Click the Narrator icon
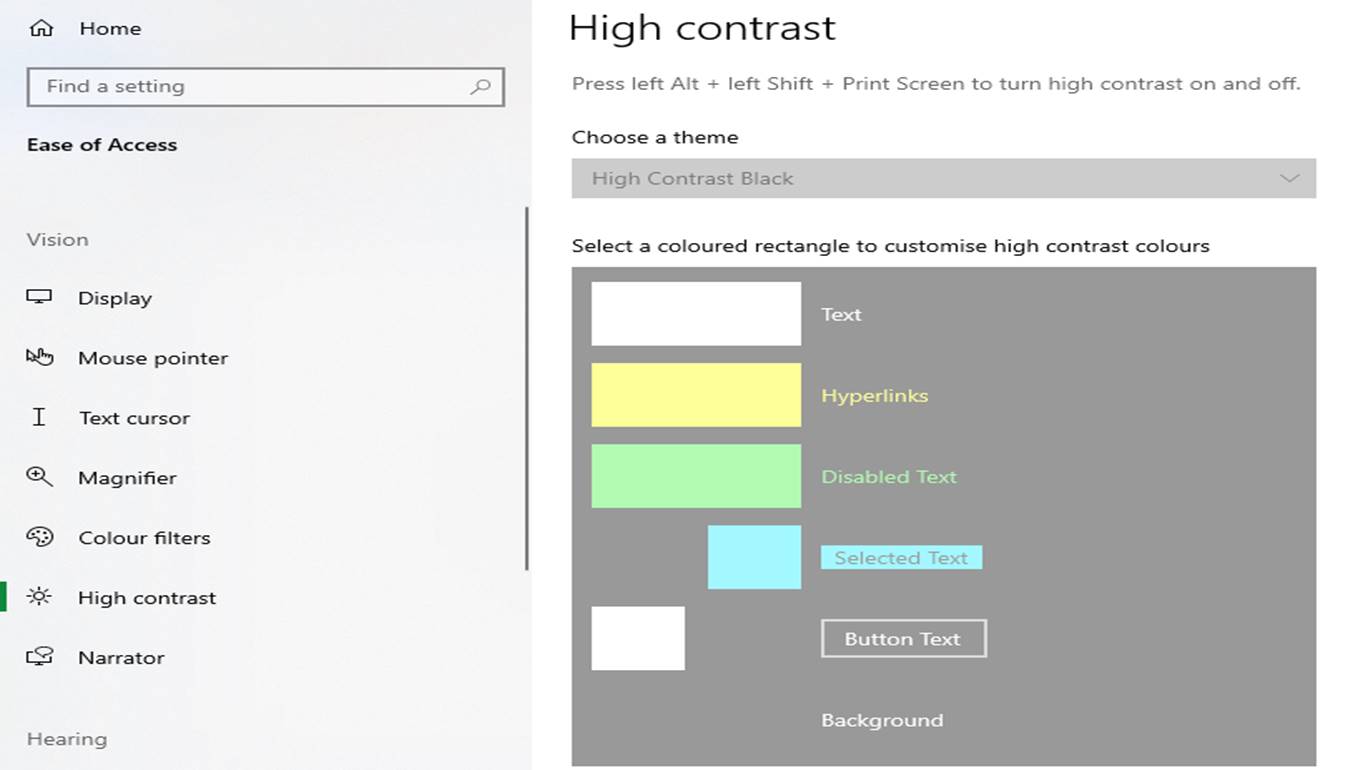1365x770 pixels. point(40,657)
